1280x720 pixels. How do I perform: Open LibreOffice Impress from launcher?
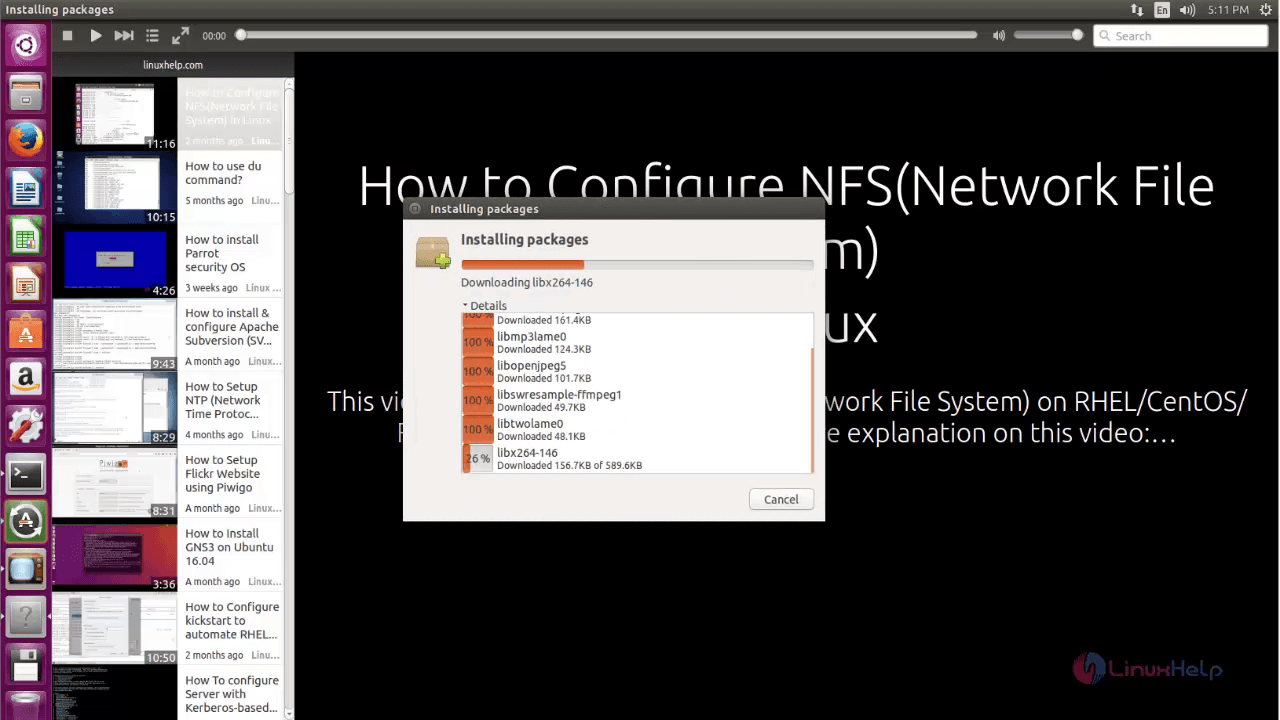coord(26,285)
